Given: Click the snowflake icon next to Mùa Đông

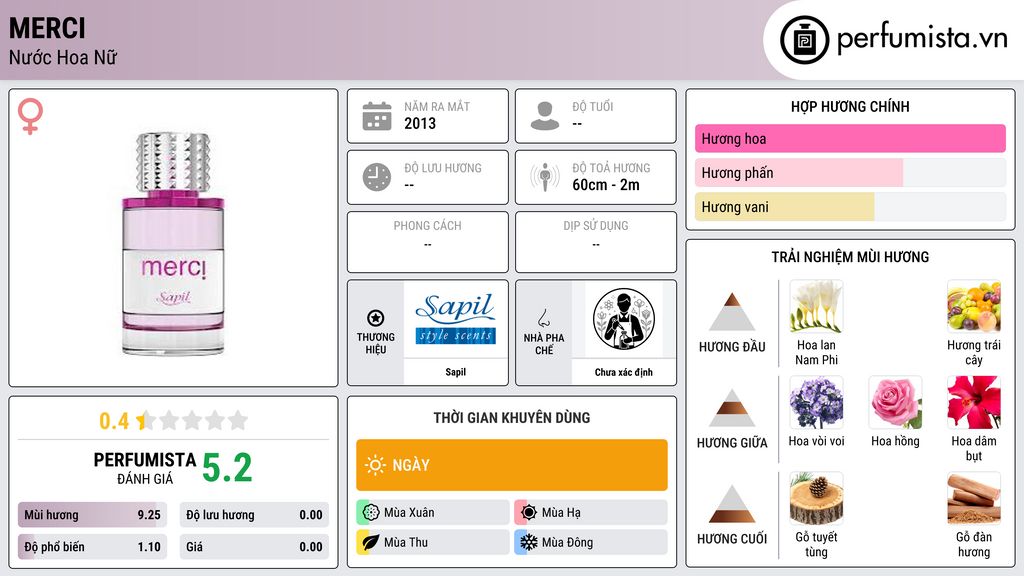Looking at the screenshot, I should (x=529, y=542).
